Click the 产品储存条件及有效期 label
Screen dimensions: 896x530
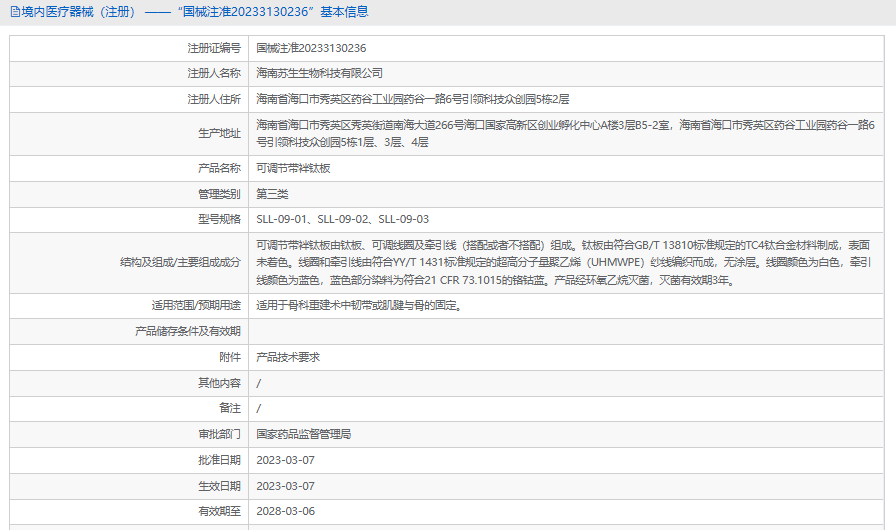tap(188, 331)
